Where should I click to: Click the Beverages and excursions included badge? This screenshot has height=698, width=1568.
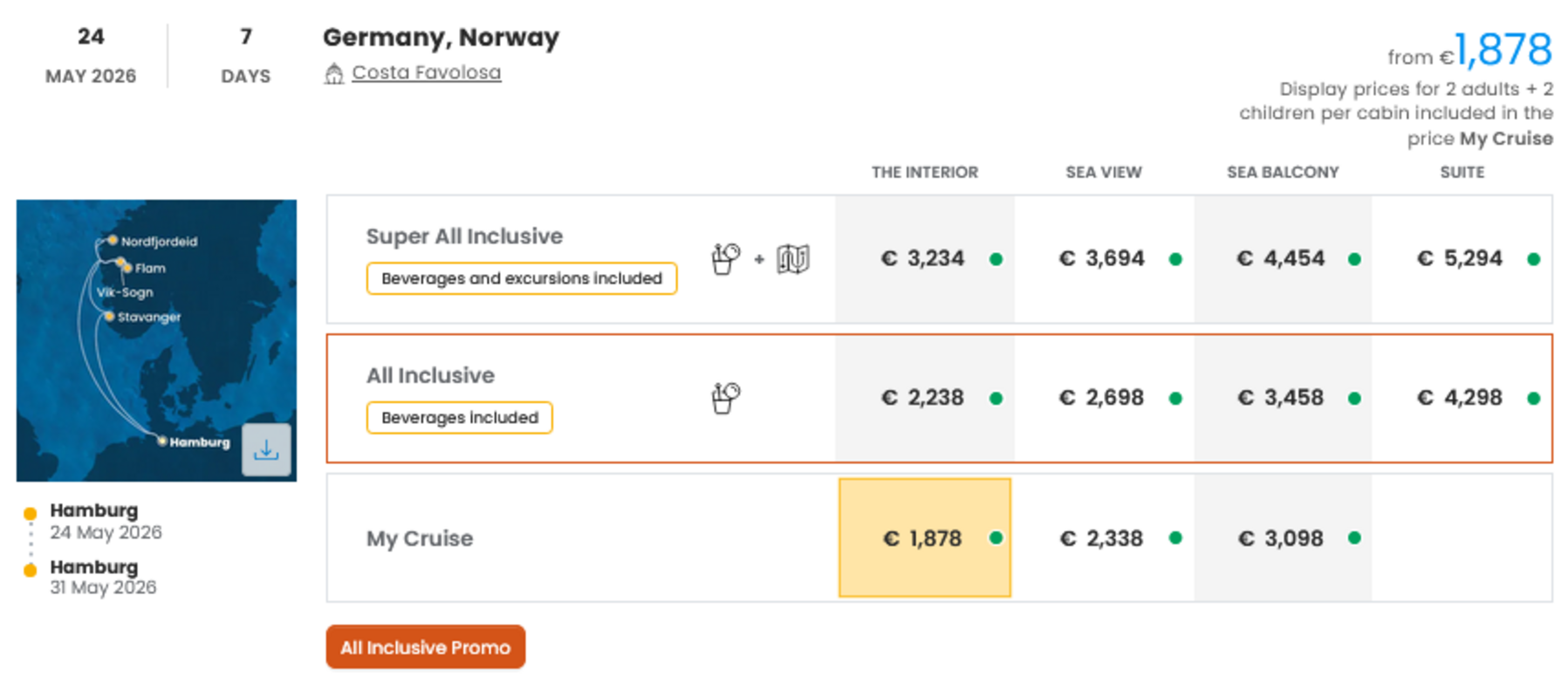521,278
